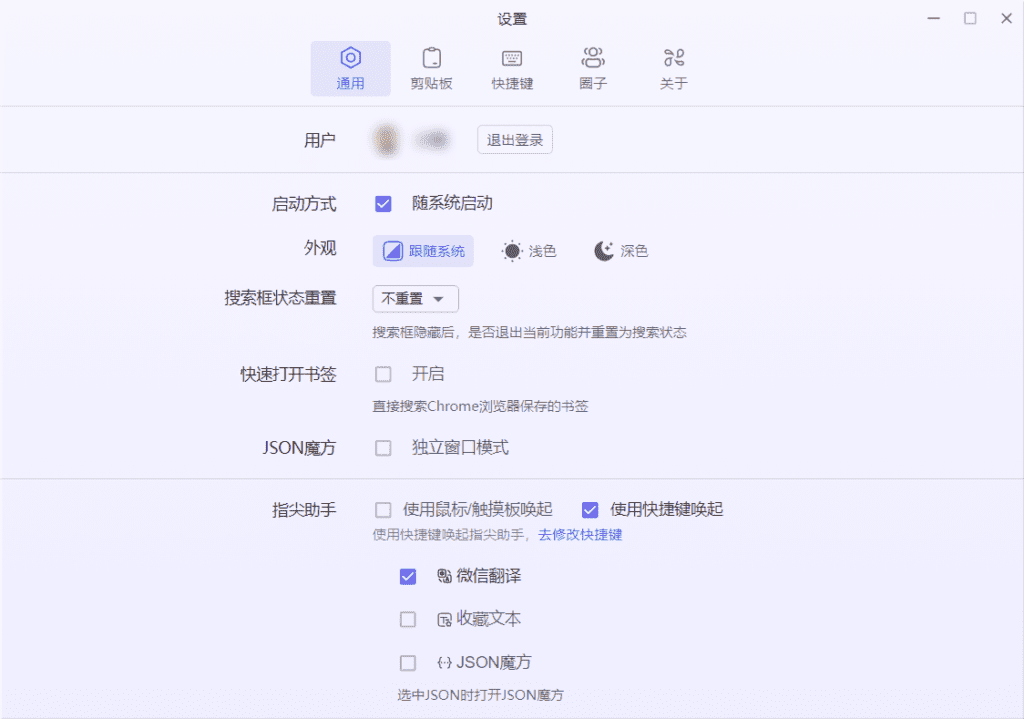Screen dimensions: 1024x719
Task: Open the 剪贴板 clipboard tab icon
Action: (431, 58)
